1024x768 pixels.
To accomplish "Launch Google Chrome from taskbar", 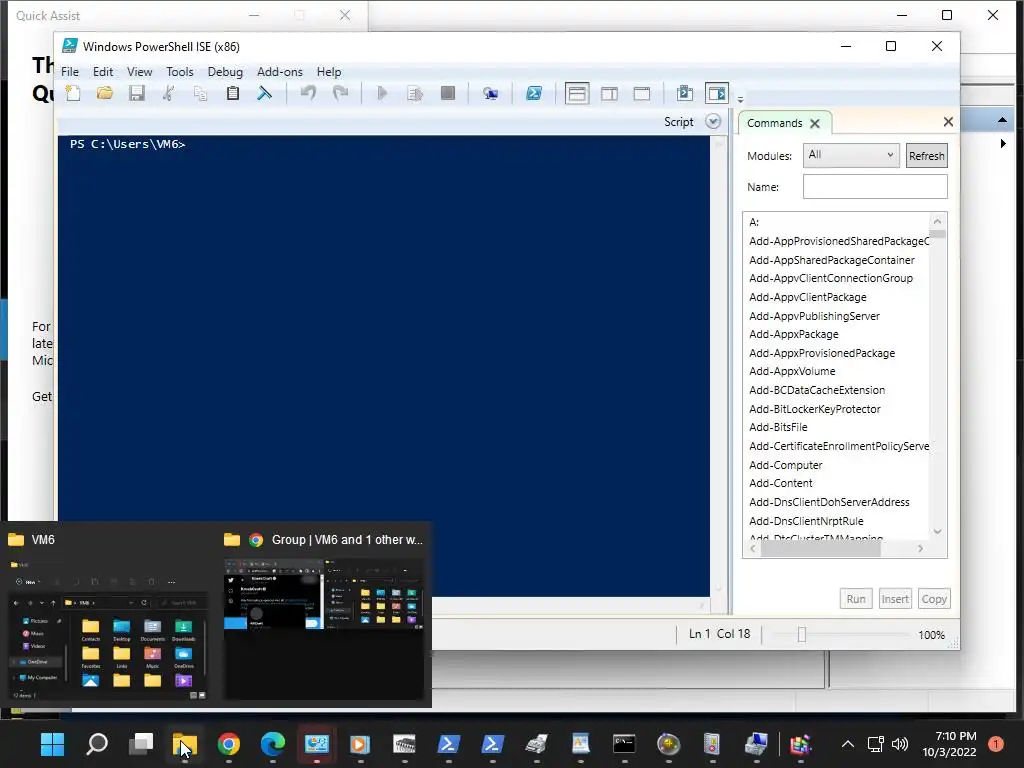I will pos(229,744).
